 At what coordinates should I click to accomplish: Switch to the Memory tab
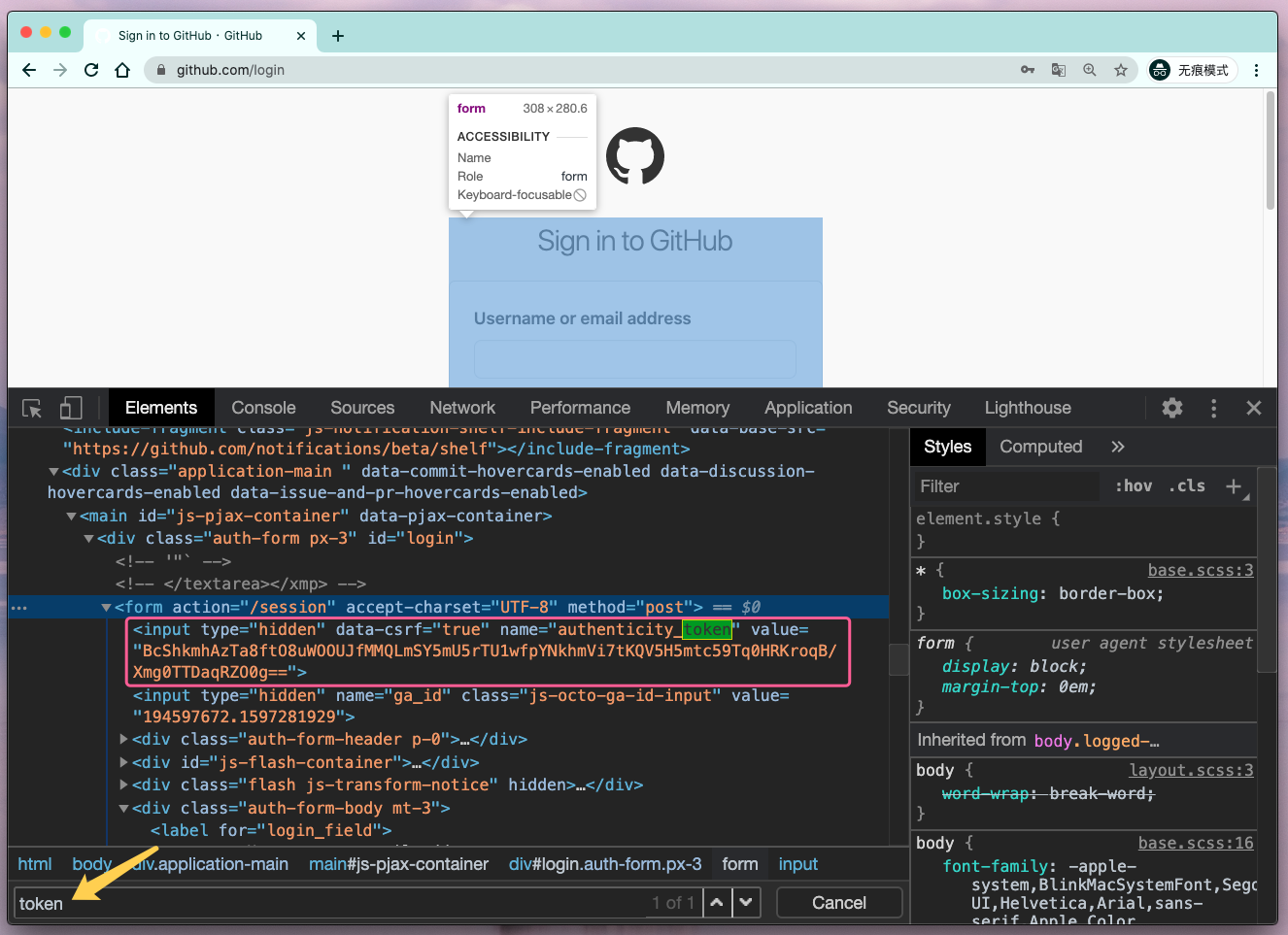pyautogui.click(x=697, y=408)
